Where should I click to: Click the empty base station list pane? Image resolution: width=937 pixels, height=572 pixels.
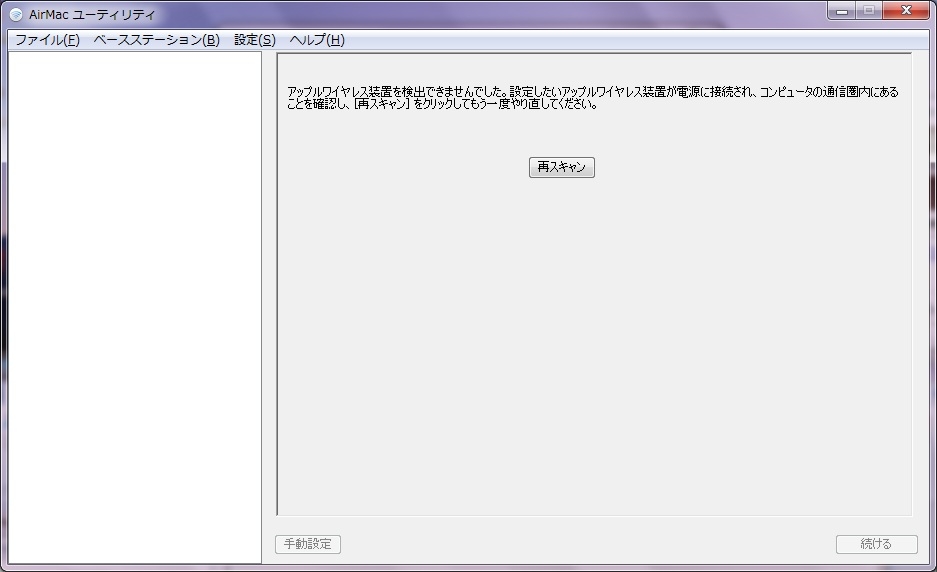(x=135, y=307)
